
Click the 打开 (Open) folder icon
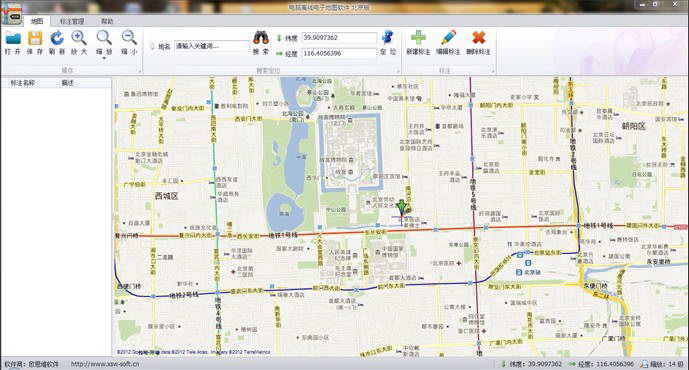click(x=13, y=38)
